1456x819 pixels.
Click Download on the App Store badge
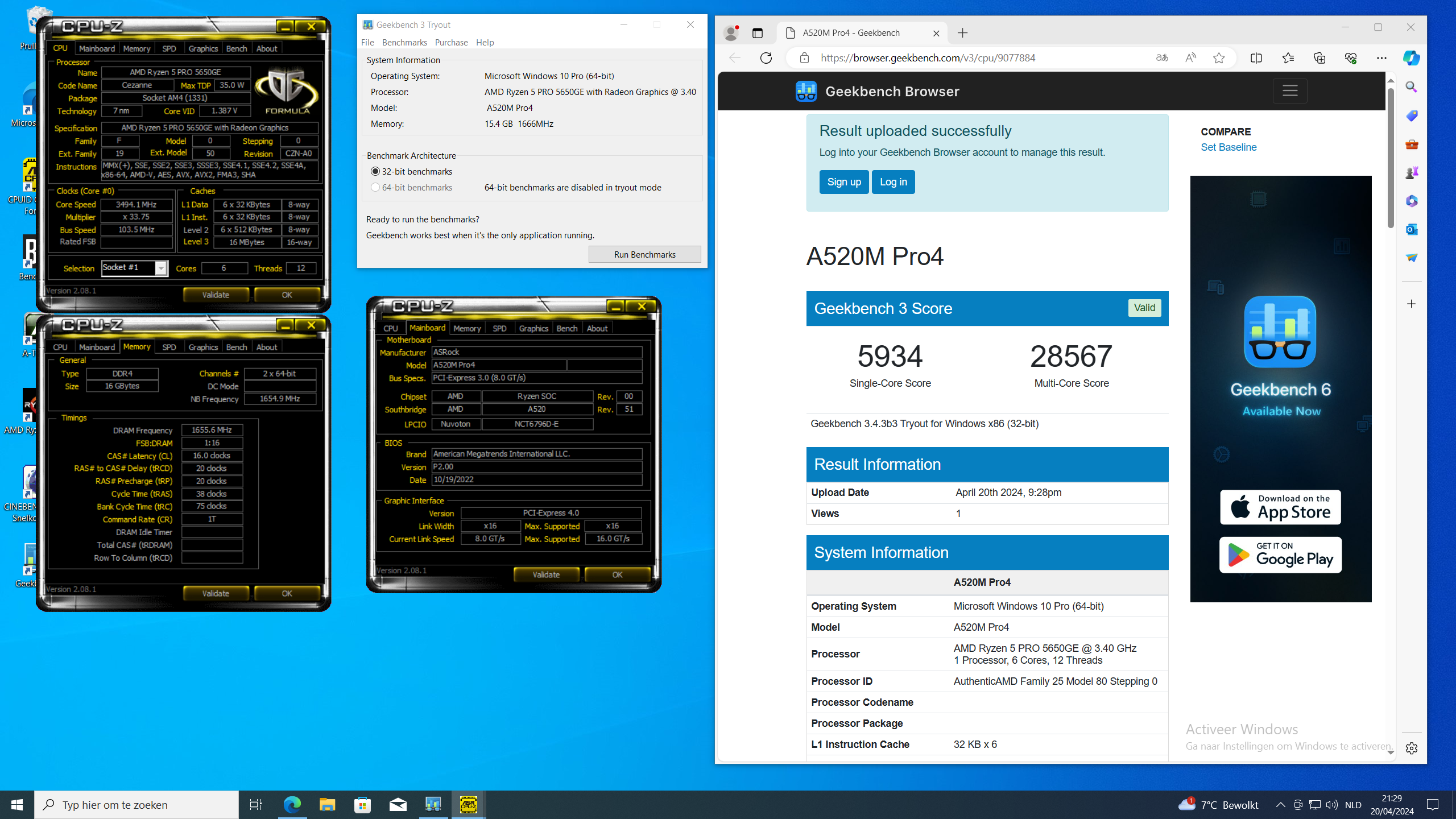pos(1280,507)
